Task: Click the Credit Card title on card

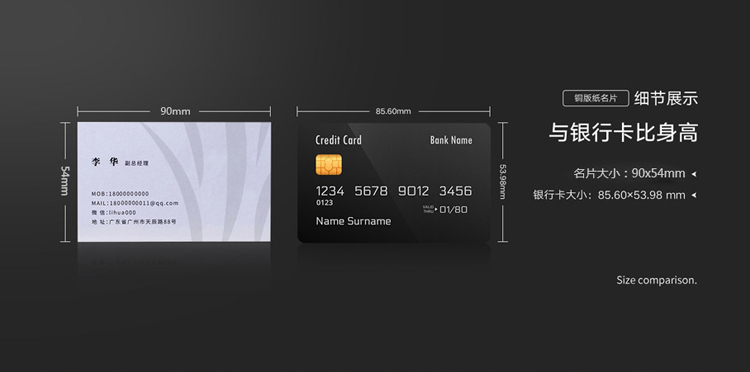Action: click(x=338, y=140)
